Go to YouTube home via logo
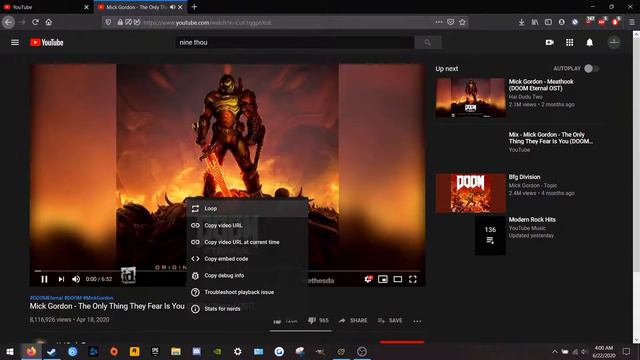Image resolution: width=640 pixels, height=360 pixels. point(47,42)
